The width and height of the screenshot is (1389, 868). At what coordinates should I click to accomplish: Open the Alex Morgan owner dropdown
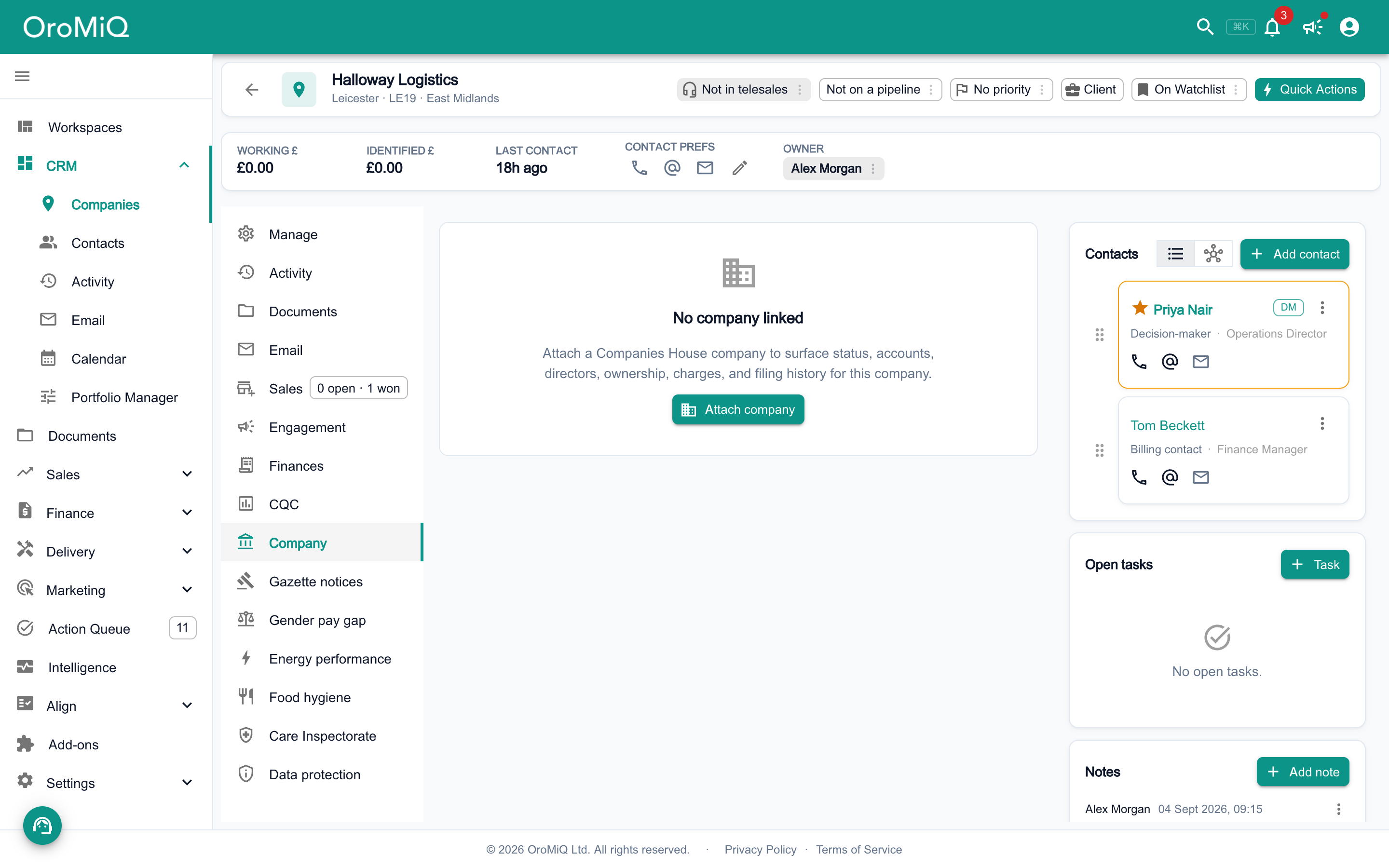833,169
